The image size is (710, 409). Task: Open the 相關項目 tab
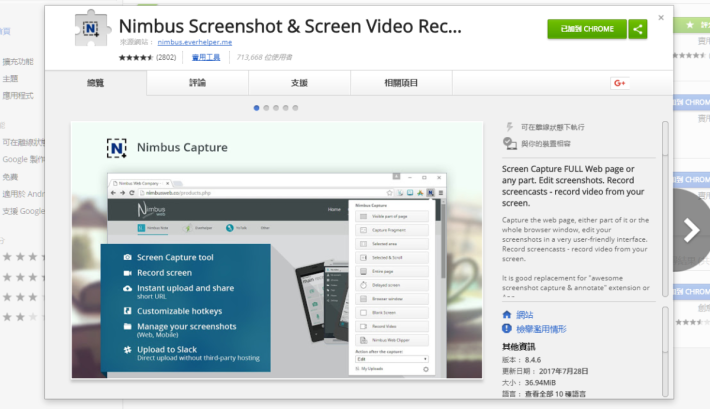pyautogui.click(x=401, y=83)
